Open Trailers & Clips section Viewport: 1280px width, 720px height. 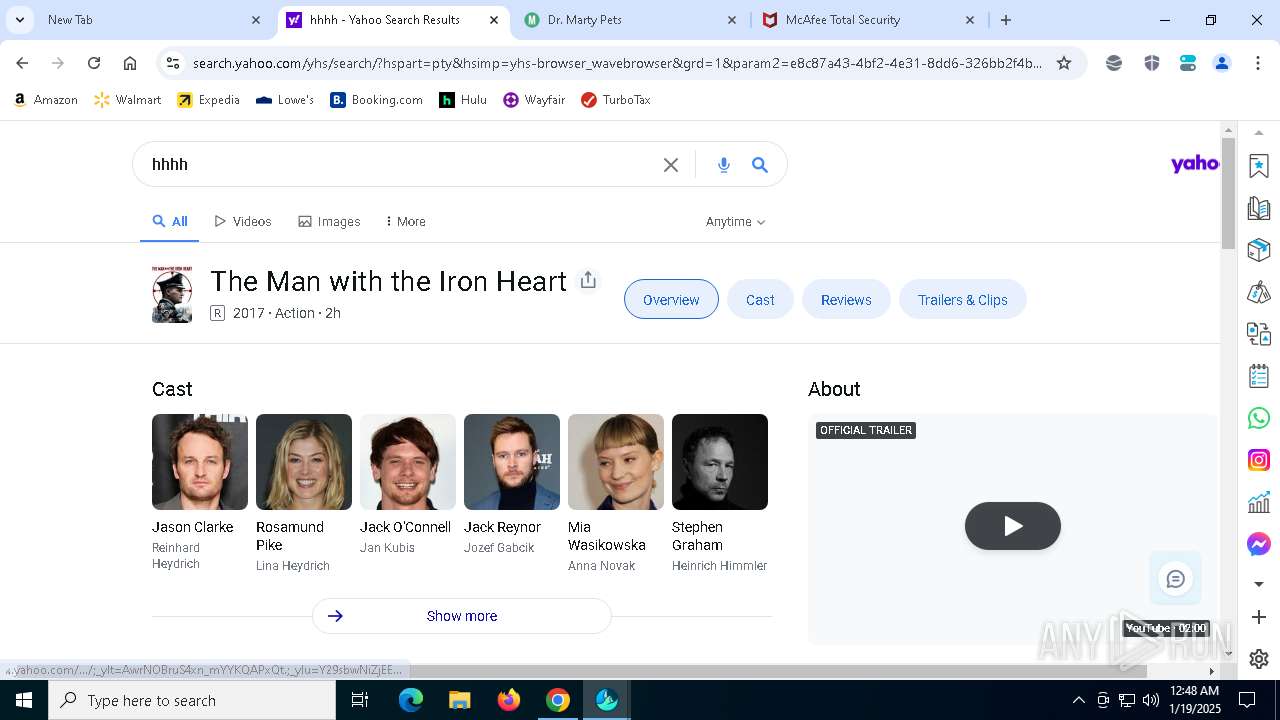tap(963, 300)
